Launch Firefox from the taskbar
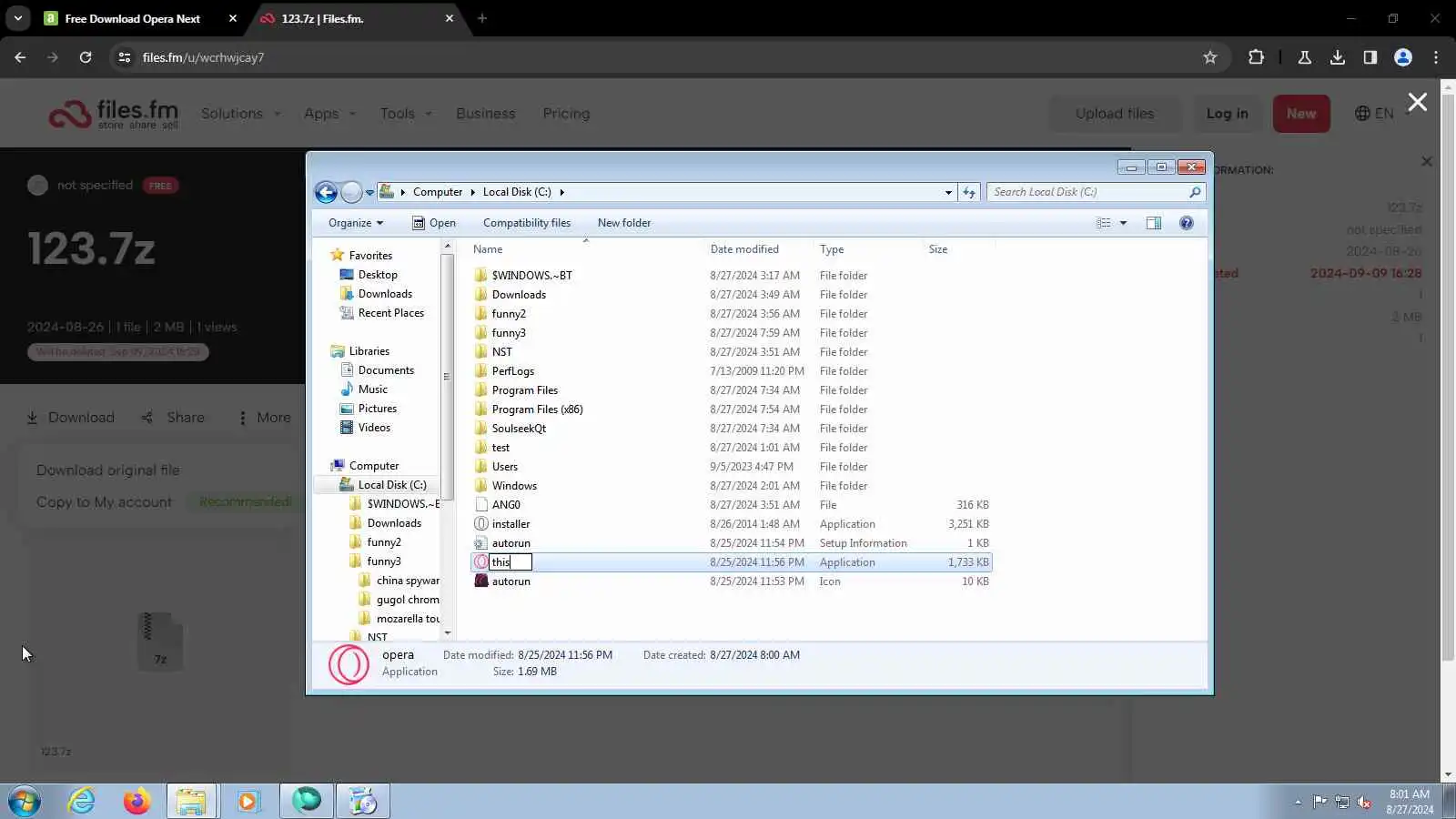The image size is (1456, 819). 136,802
